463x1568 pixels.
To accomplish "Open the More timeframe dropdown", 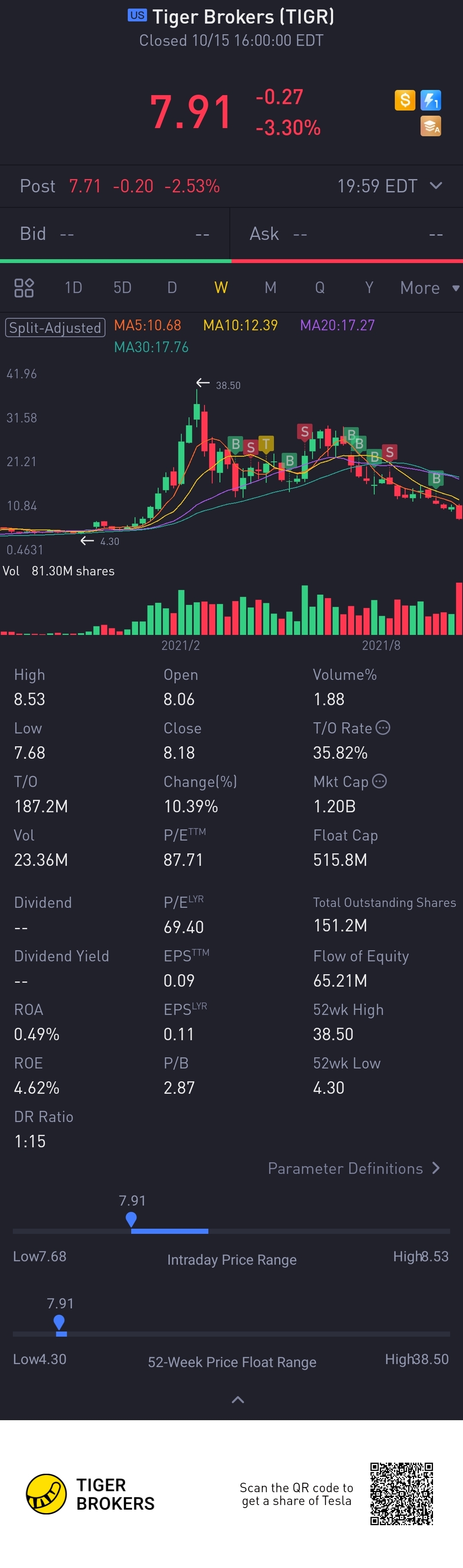I will 430,288.
